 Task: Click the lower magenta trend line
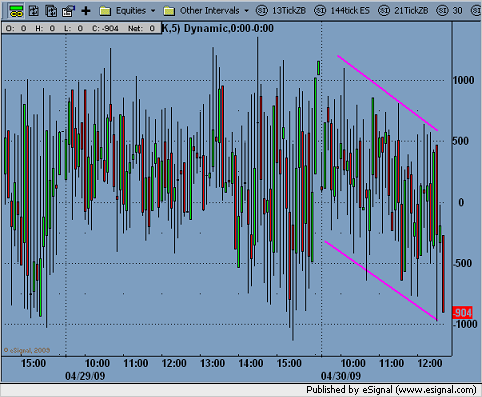click(381, 280)
